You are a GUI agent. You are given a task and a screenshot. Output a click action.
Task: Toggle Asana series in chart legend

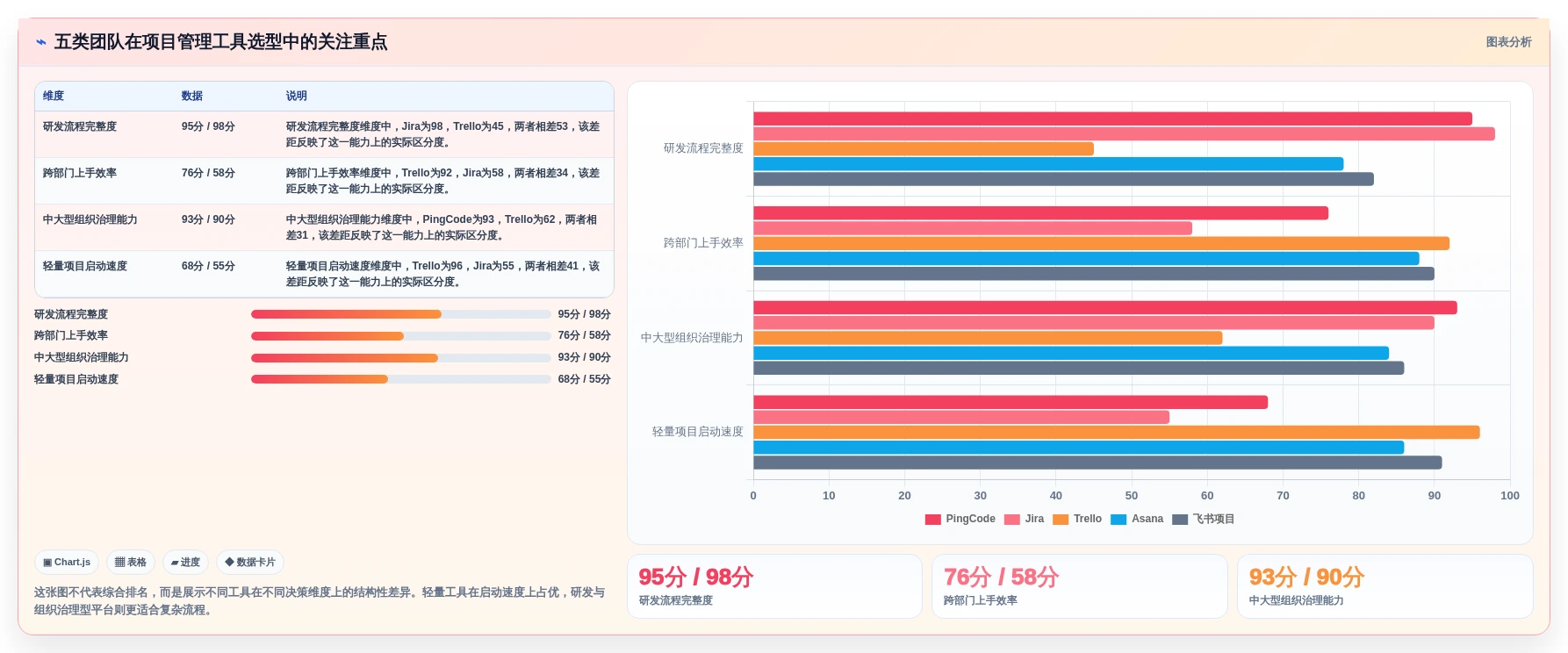(1137, 519)
